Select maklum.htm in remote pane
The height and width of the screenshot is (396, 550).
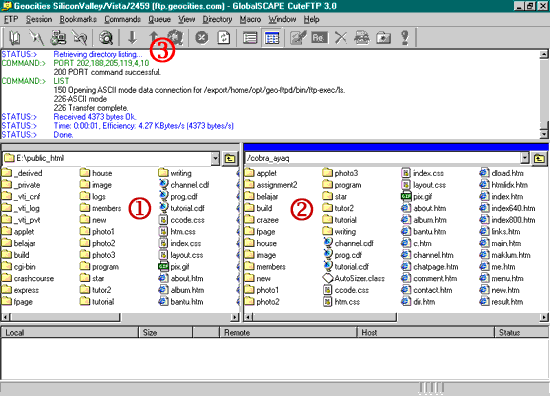[x=505, y=255]
